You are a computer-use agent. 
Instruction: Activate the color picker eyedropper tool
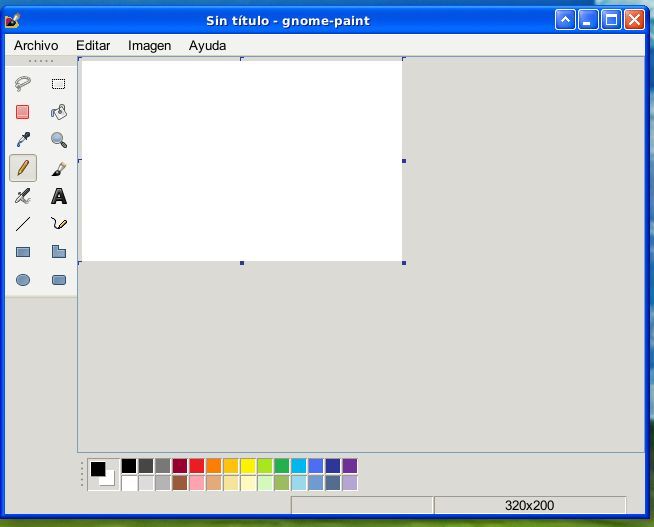[23, 140]
